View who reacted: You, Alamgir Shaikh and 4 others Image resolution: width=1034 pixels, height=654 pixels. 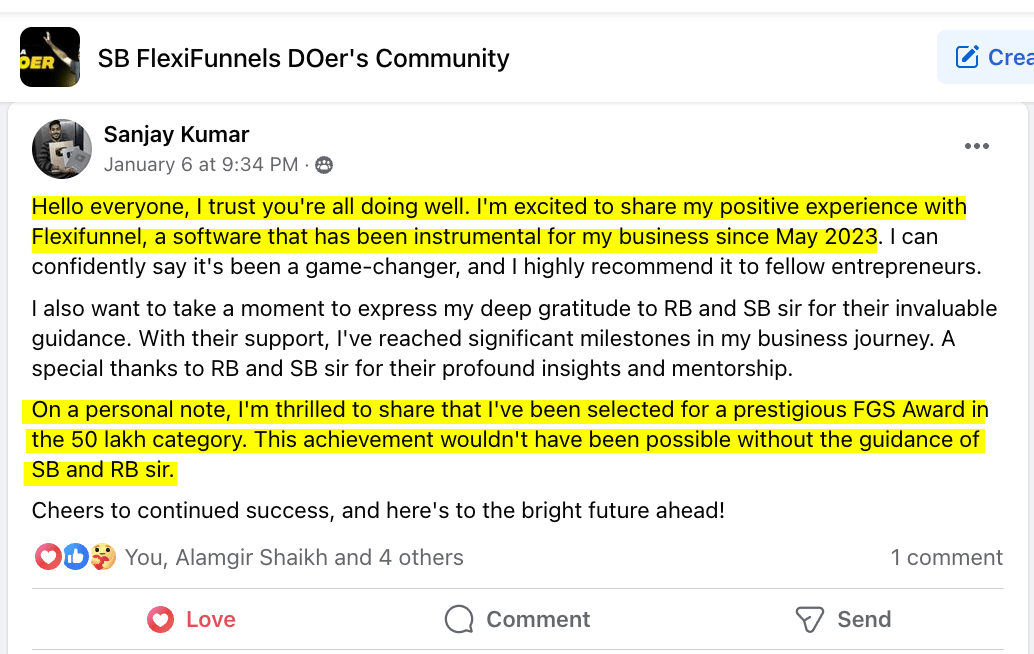(x=294, y=557)
